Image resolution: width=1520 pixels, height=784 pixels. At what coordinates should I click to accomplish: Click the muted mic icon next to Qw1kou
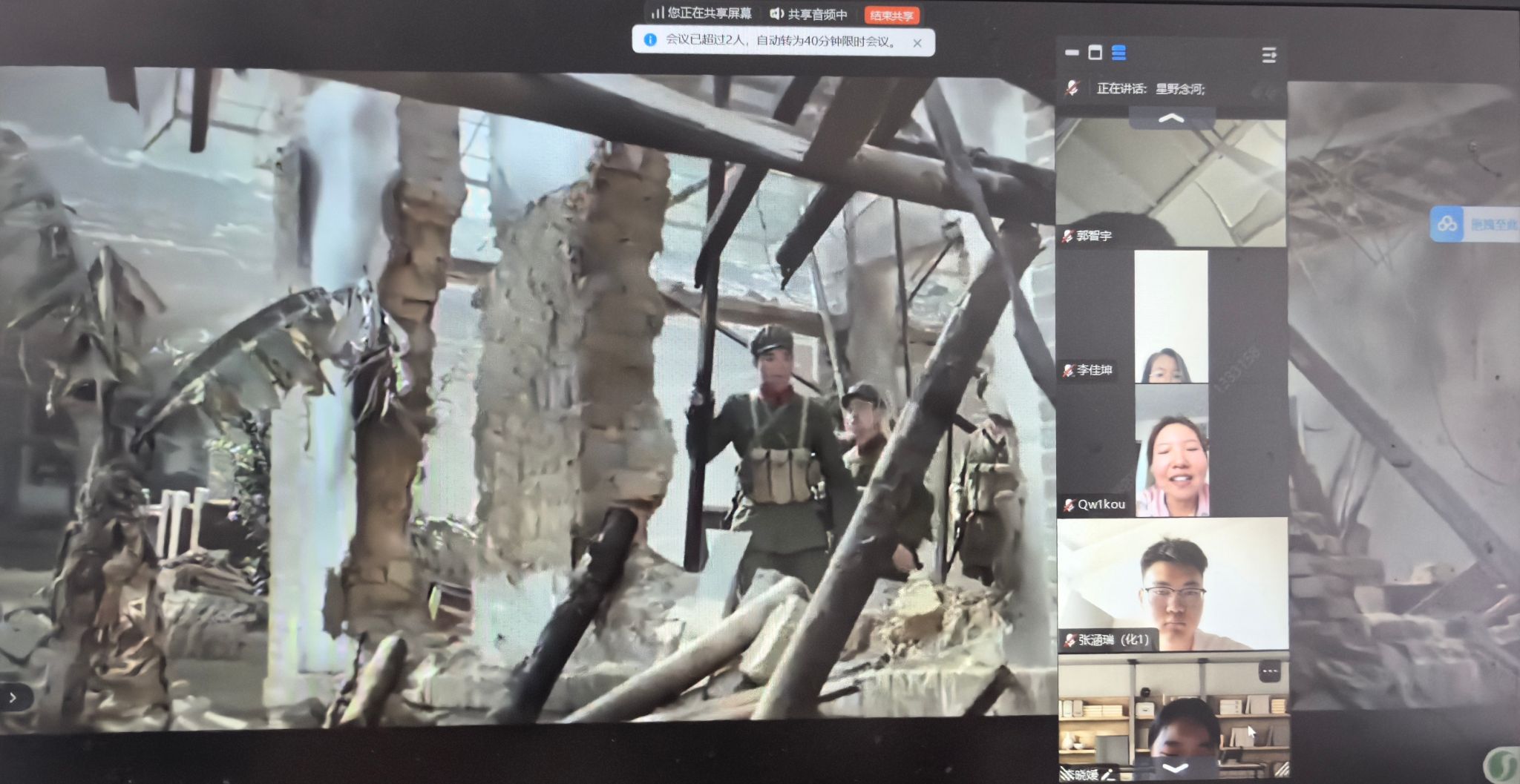click(x=1069, y=505)
